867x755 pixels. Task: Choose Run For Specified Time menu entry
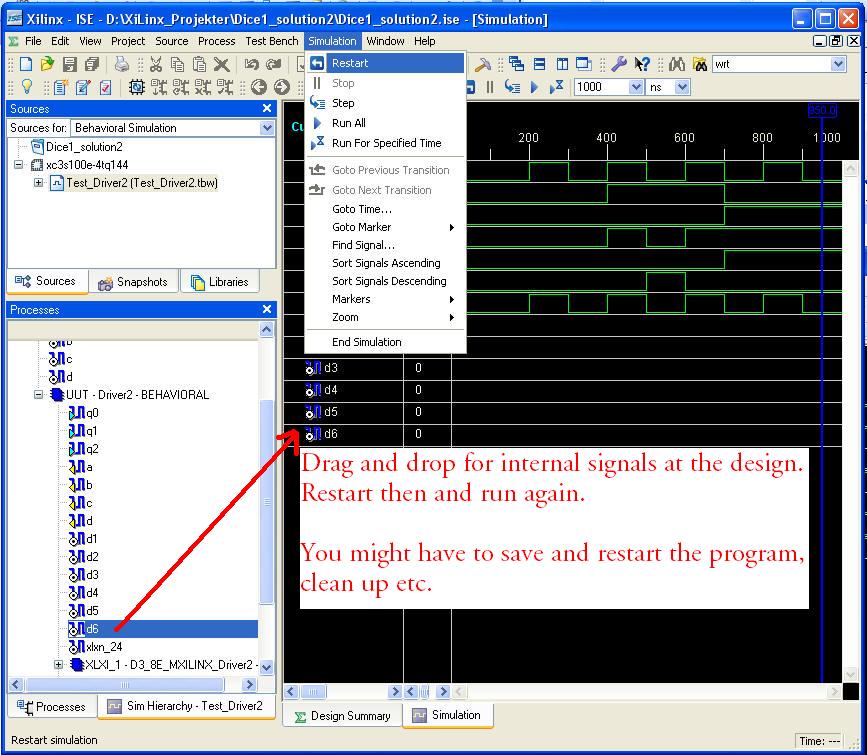coord(385,143)
